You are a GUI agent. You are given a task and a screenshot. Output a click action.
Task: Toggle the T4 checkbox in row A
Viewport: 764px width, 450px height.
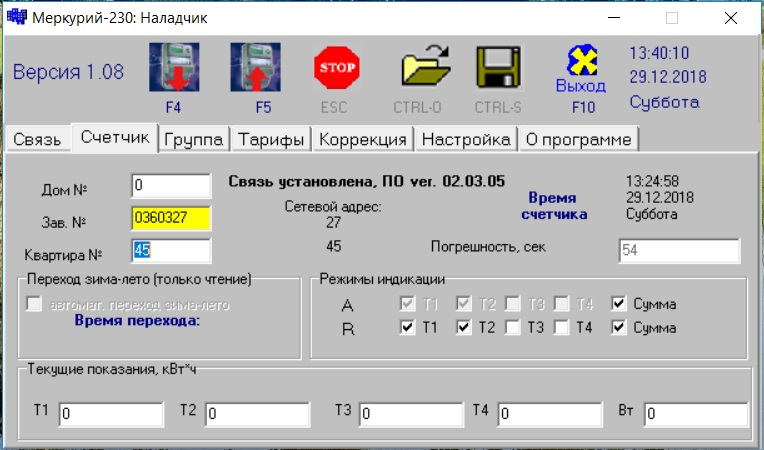point(561,304)
